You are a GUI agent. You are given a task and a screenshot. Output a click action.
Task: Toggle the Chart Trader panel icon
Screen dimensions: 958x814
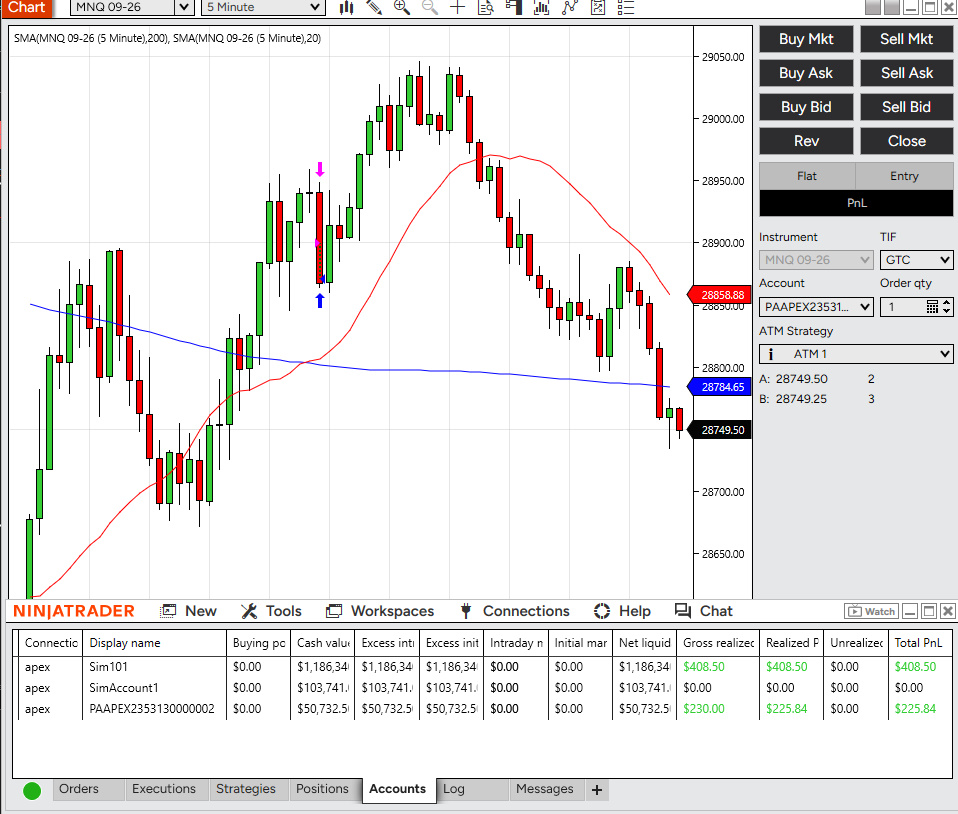(514, 7)
